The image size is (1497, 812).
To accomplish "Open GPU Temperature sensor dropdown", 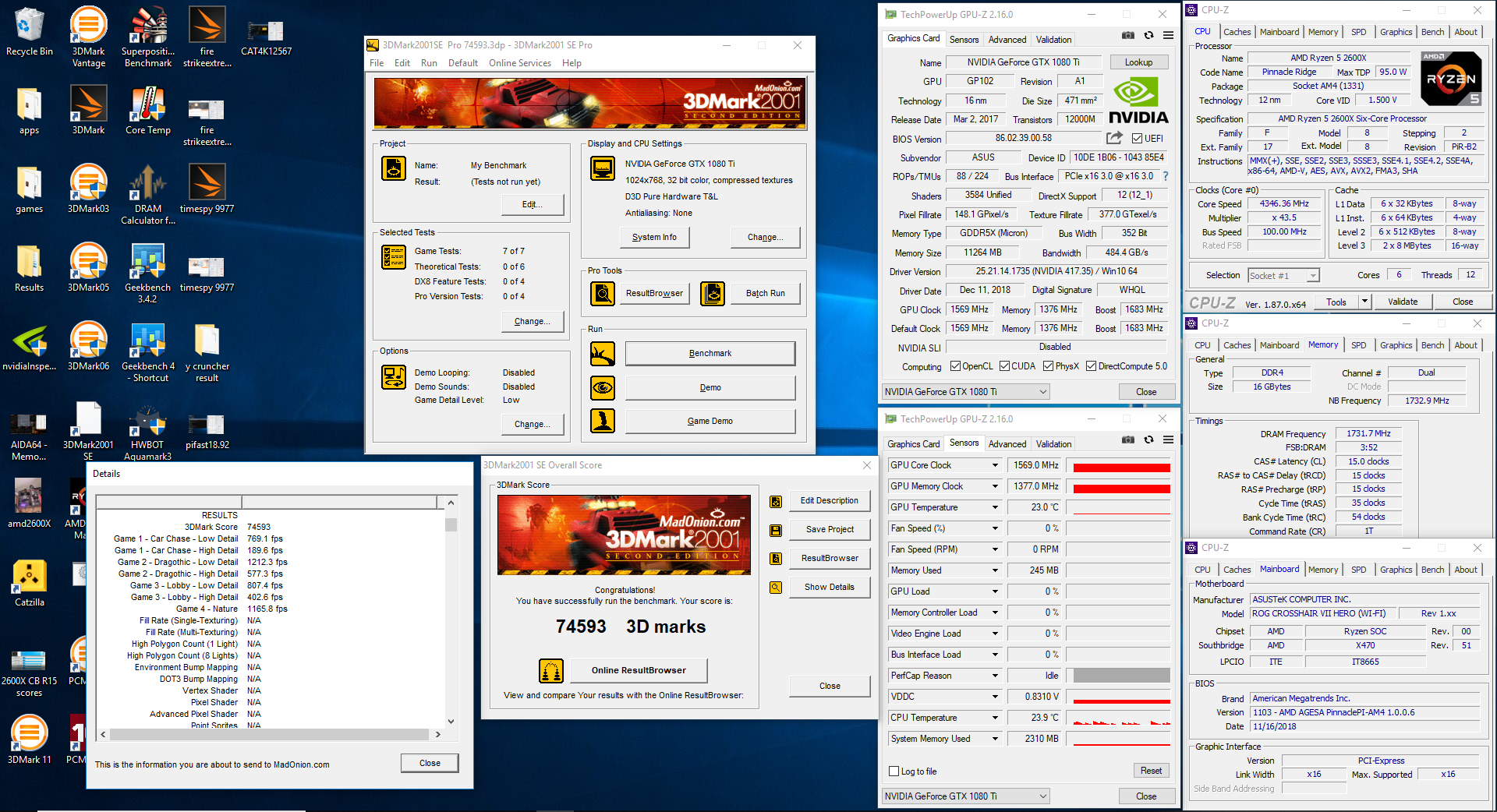I will [x=995, y=507].
